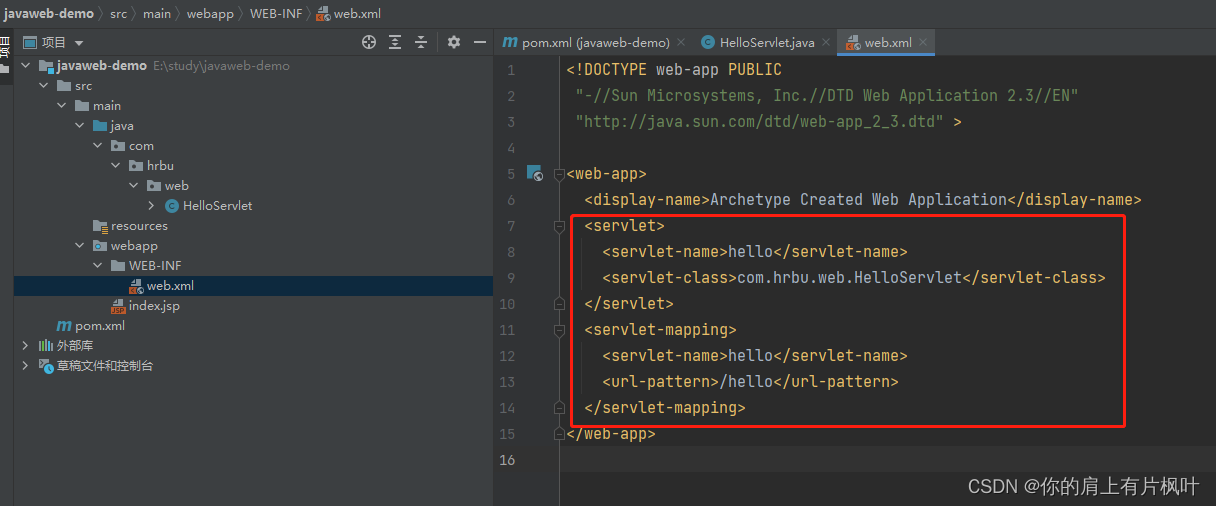Fold the servlet block at line 7
This screenshot has width=1216, height=506.
tap(559, 226)
